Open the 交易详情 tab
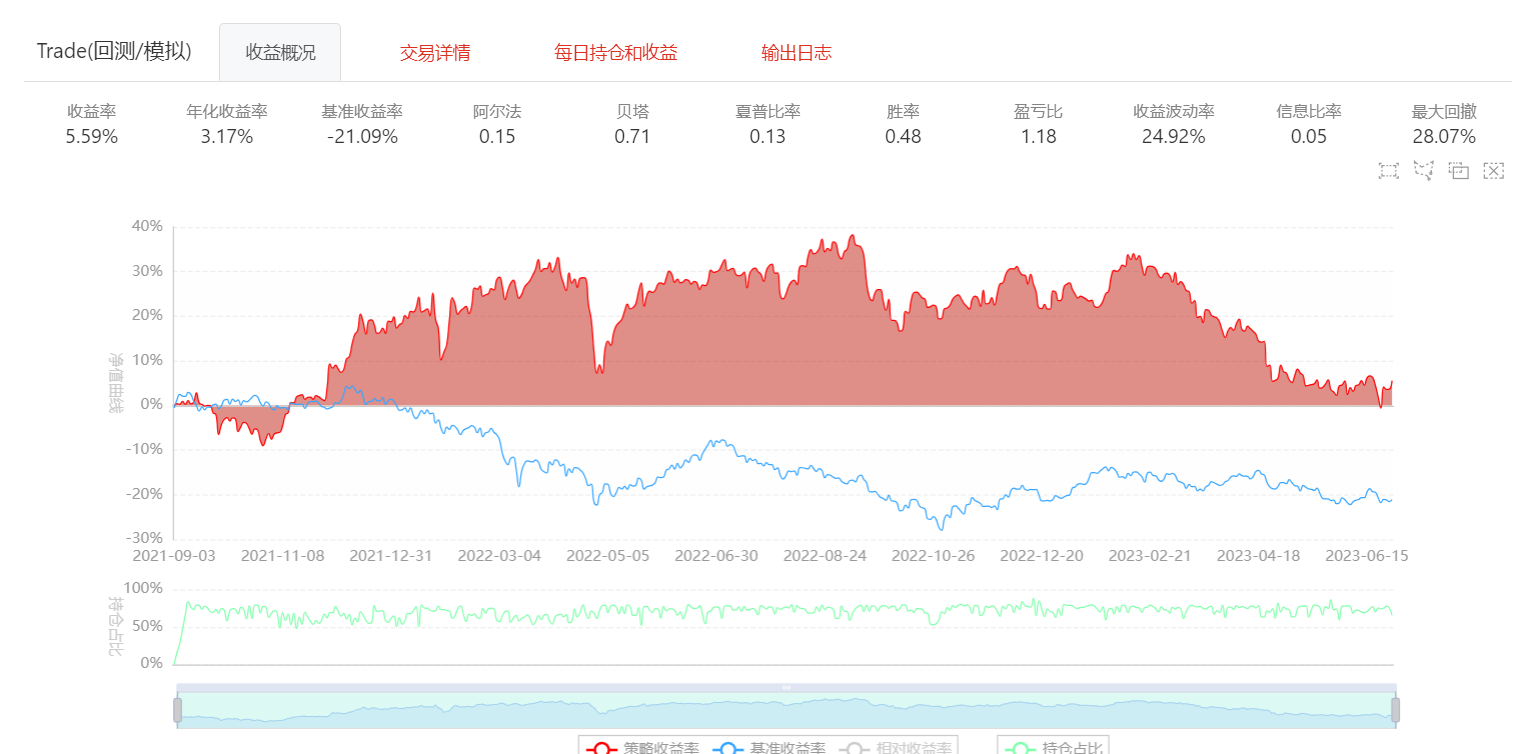The height and width of the screenshot is (754, 1524). pyautogui.click(x=435, y=53)
